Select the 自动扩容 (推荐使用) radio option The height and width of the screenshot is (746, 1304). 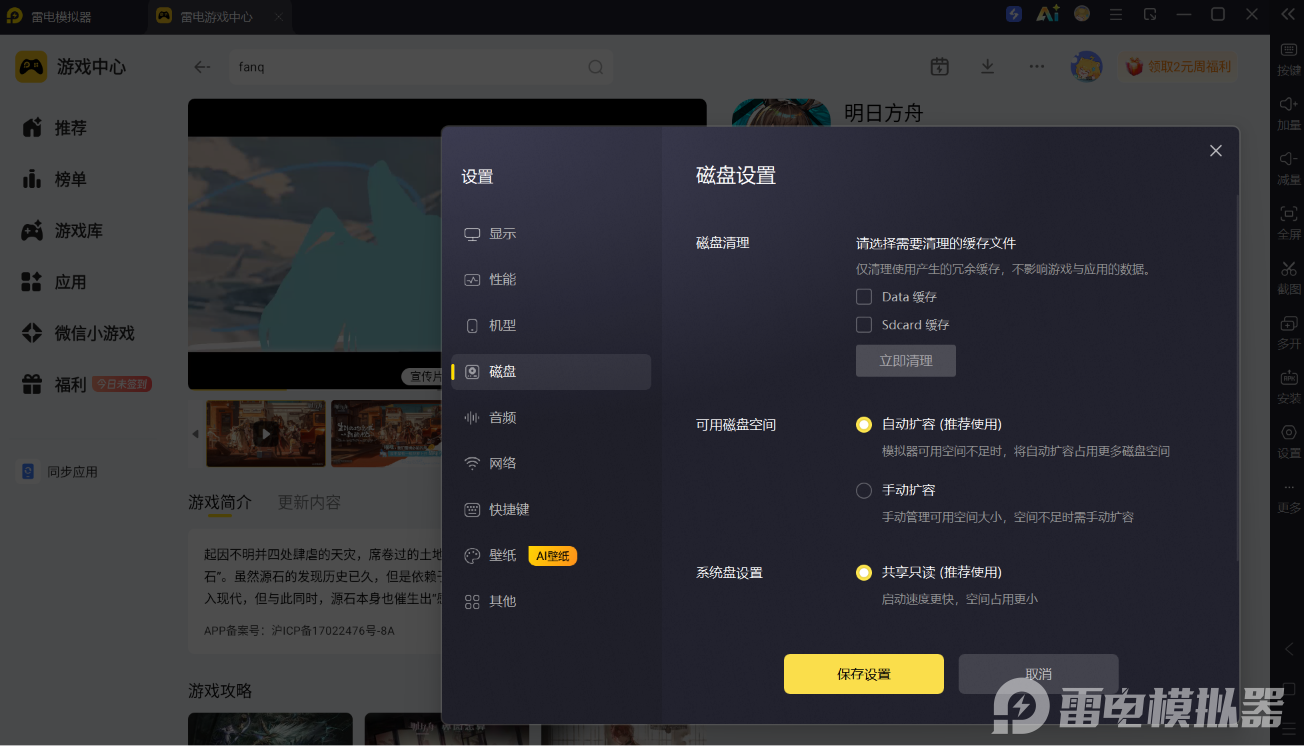tap(864, 424)
